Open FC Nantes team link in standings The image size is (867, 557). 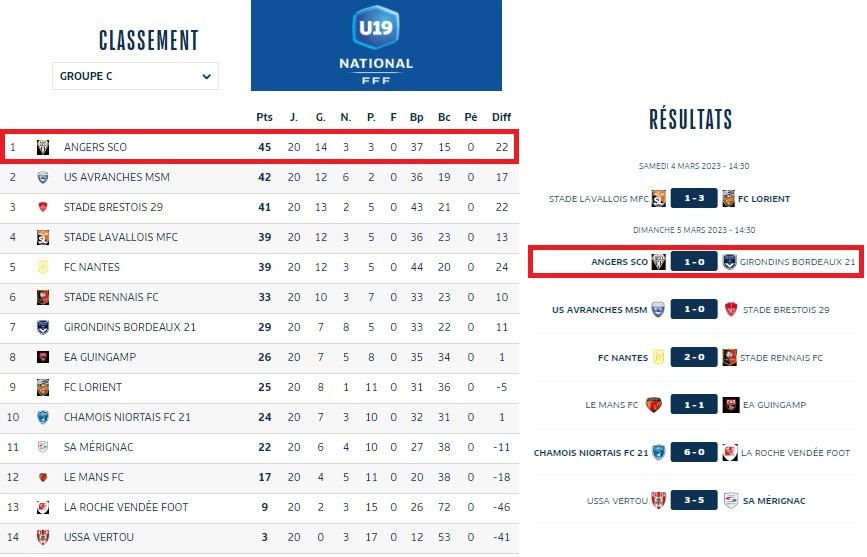[x=93, y=267]
